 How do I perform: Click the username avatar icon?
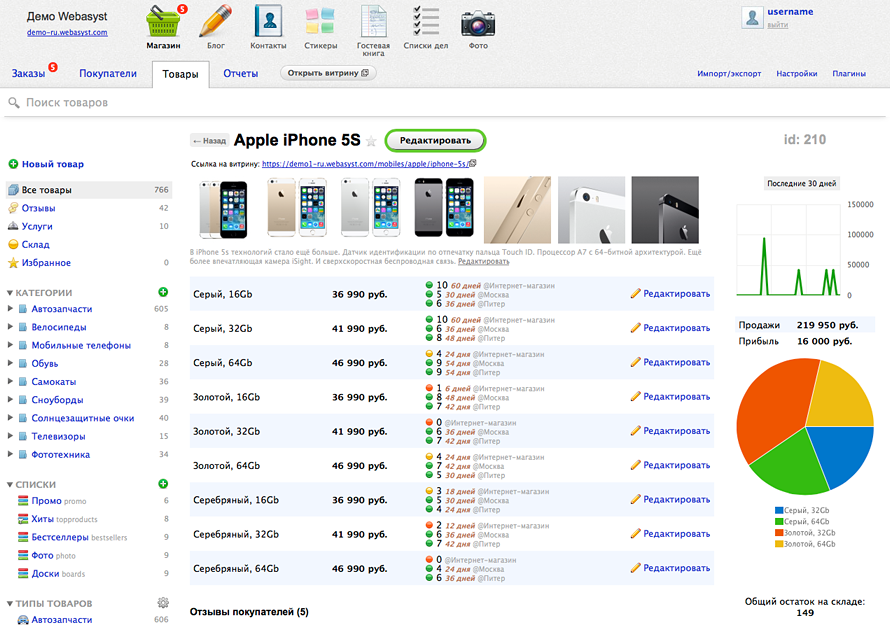coord(752,18)
